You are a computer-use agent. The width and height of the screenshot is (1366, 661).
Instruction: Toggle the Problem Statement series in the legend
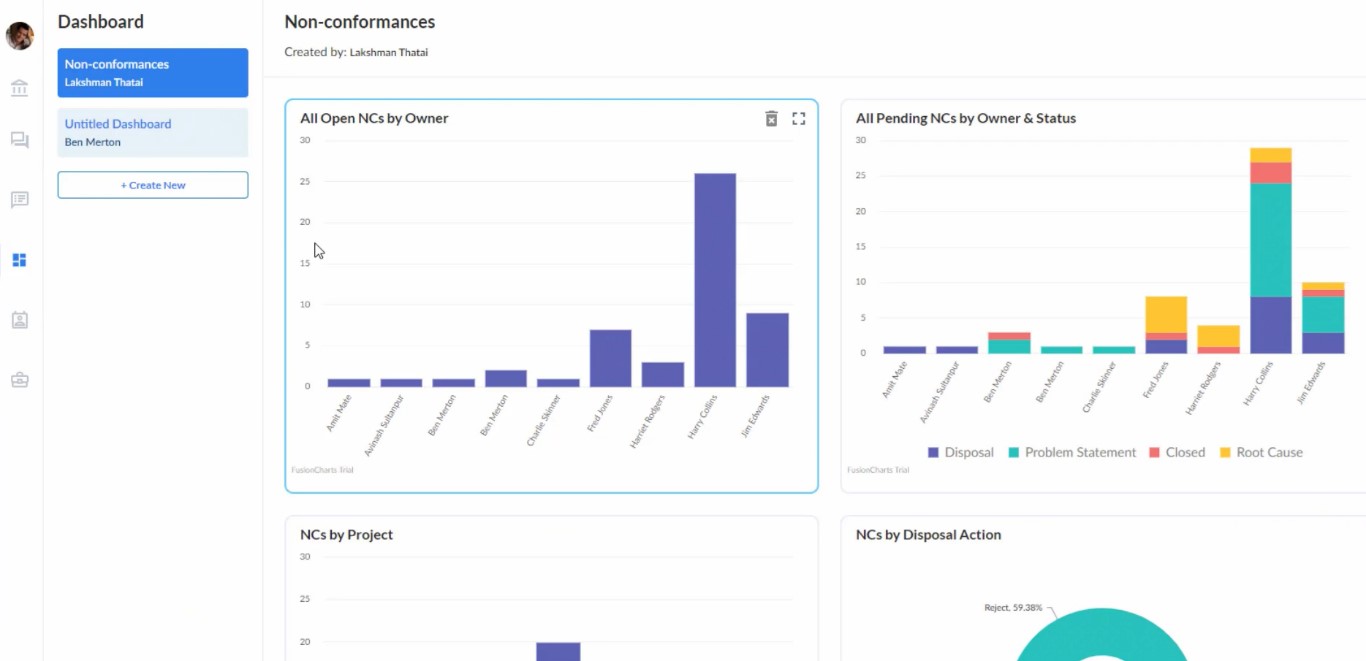[1071, 452]
